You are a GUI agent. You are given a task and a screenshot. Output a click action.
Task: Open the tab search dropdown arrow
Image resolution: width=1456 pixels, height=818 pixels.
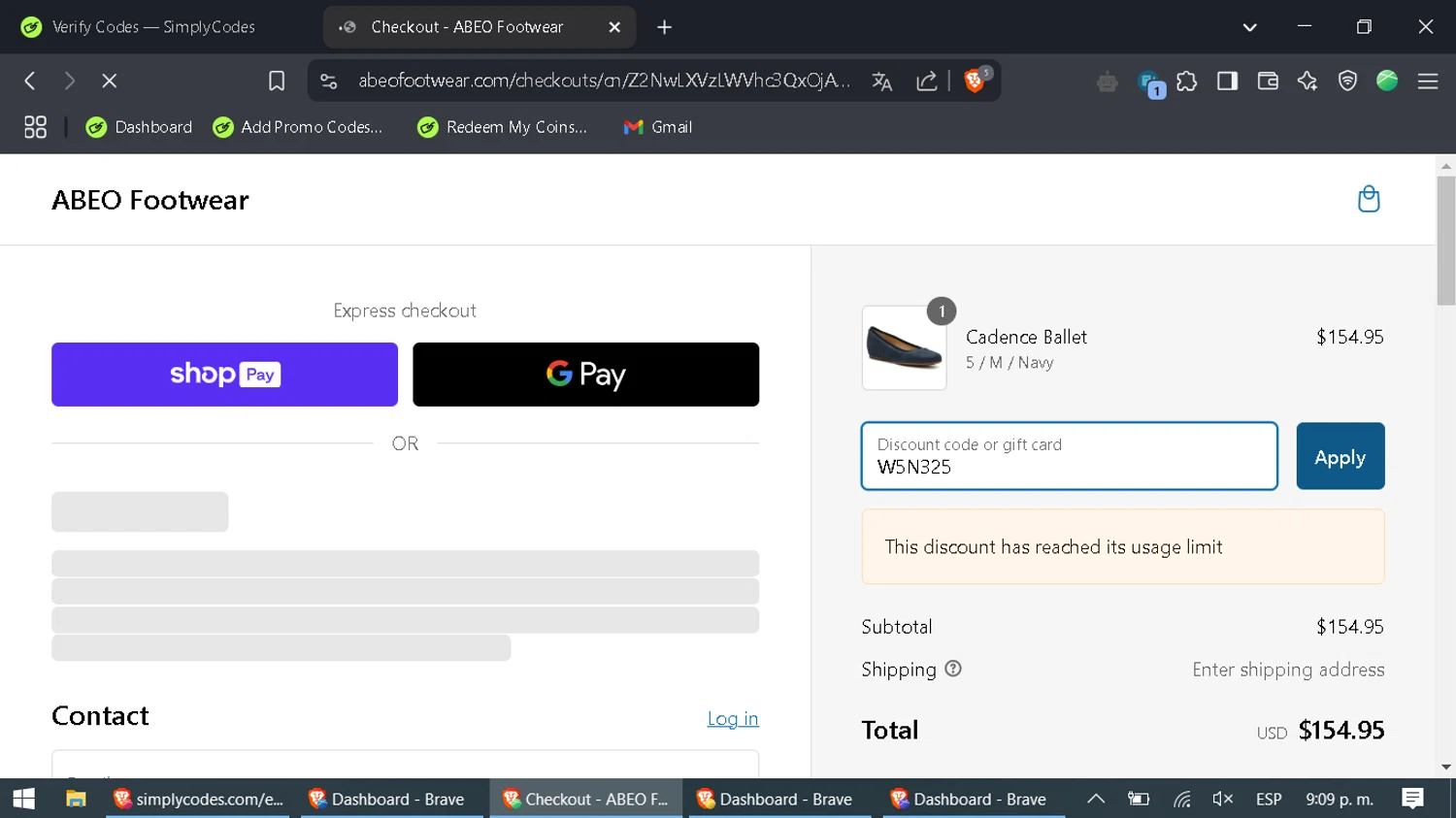1250,27
